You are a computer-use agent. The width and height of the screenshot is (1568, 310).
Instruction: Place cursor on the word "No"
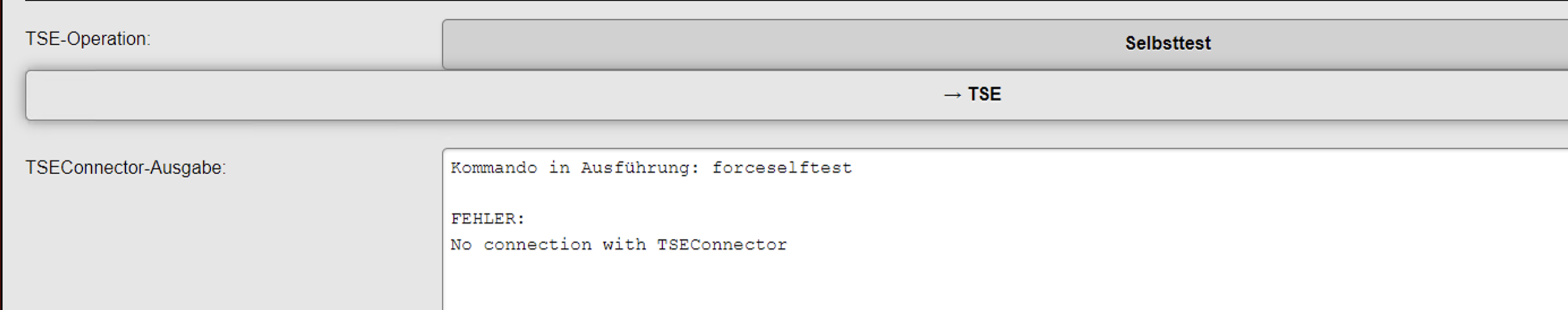(461, 245)
